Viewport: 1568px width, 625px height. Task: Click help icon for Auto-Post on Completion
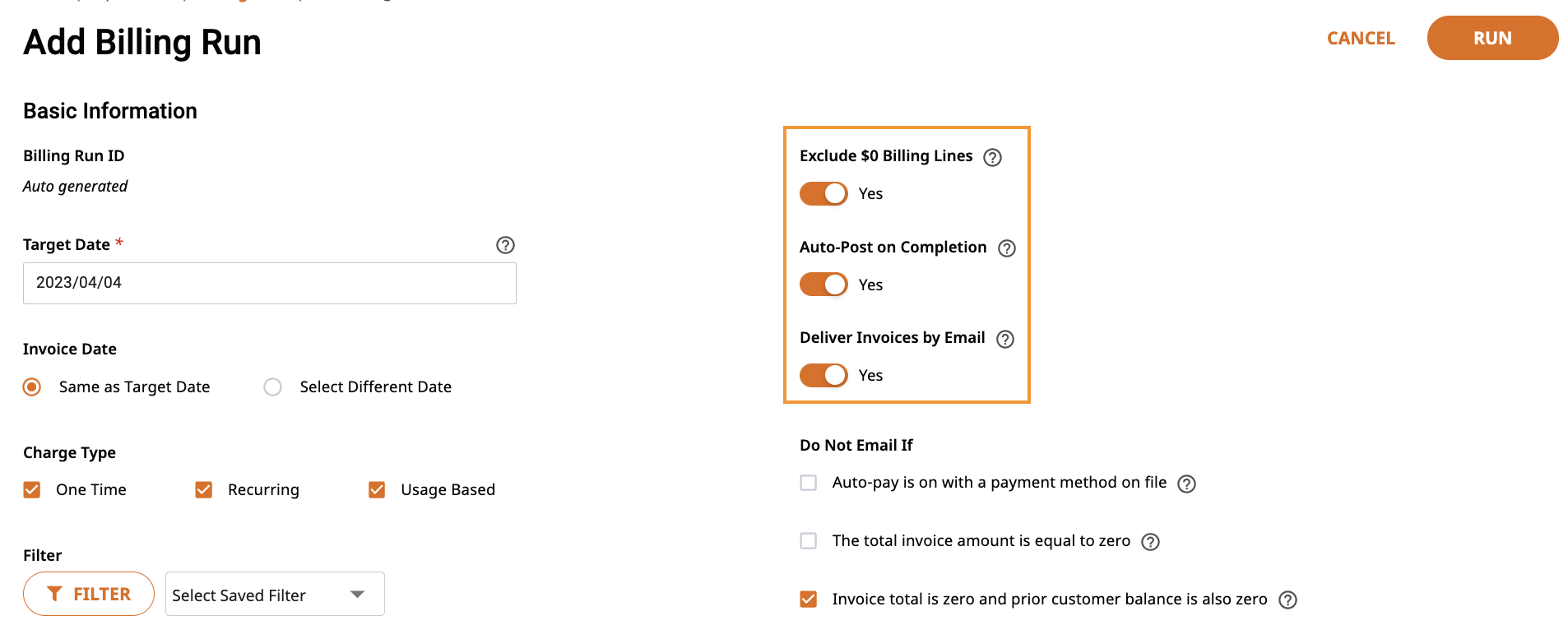tap(1007, 248)
